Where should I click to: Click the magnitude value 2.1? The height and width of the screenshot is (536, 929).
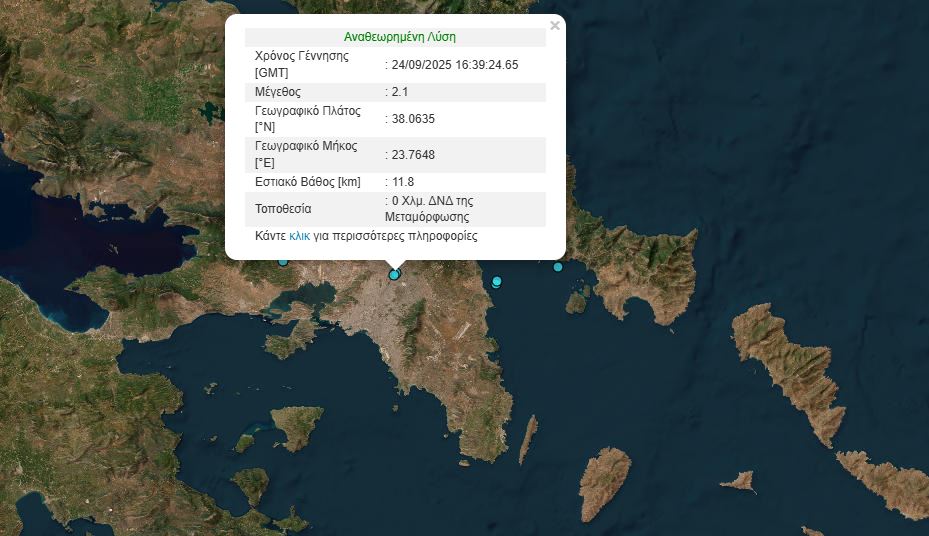[400, 92]
